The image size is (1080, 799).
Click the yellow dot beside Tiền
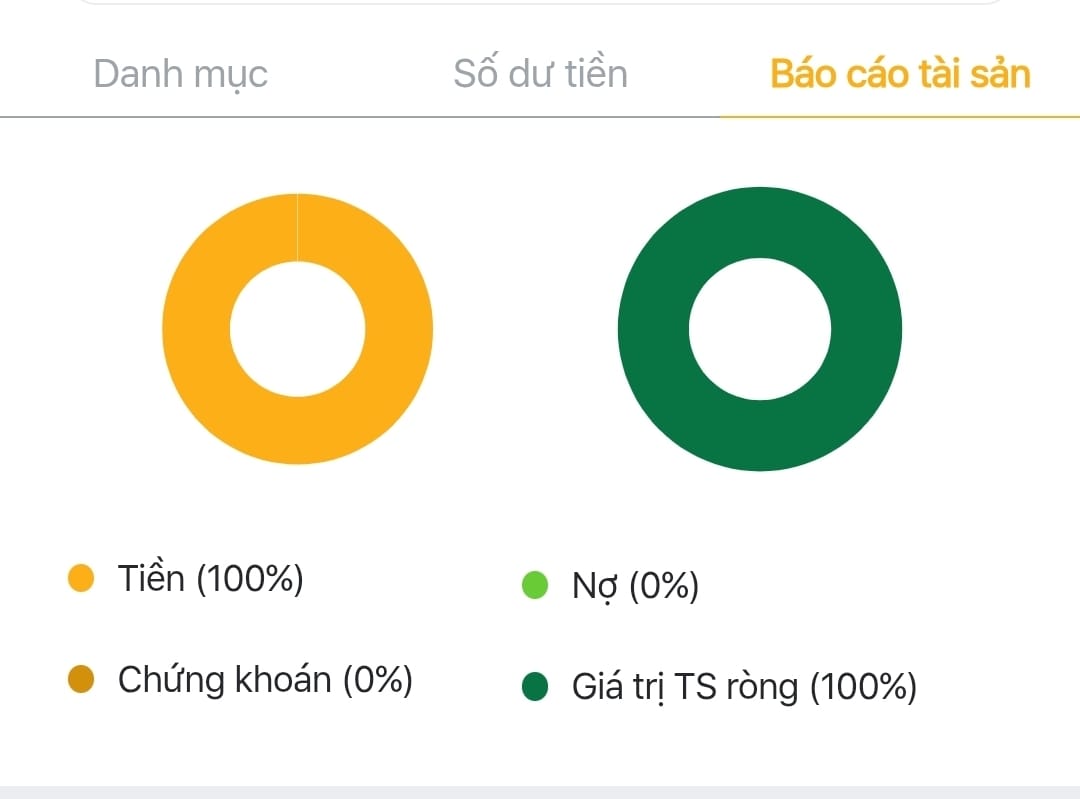[80, 578]
